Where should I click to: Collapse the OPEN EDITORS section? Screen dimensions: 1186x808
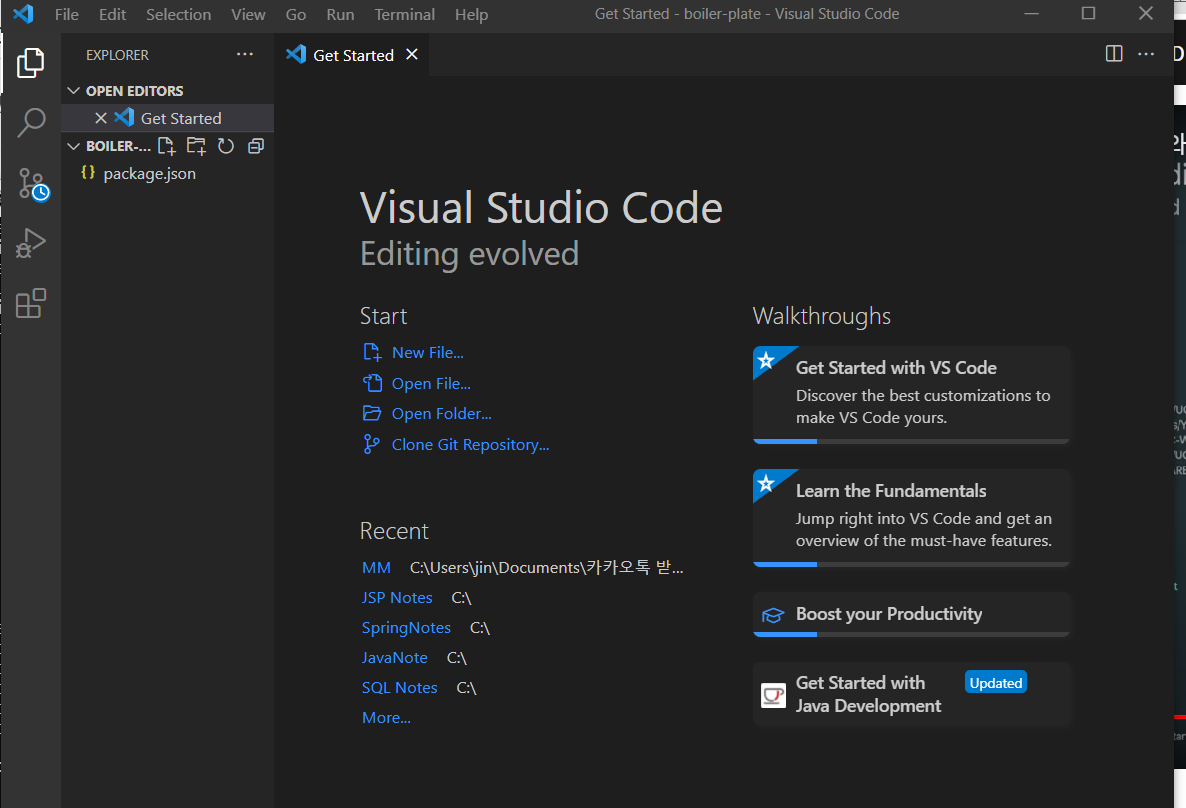(73, 91)
